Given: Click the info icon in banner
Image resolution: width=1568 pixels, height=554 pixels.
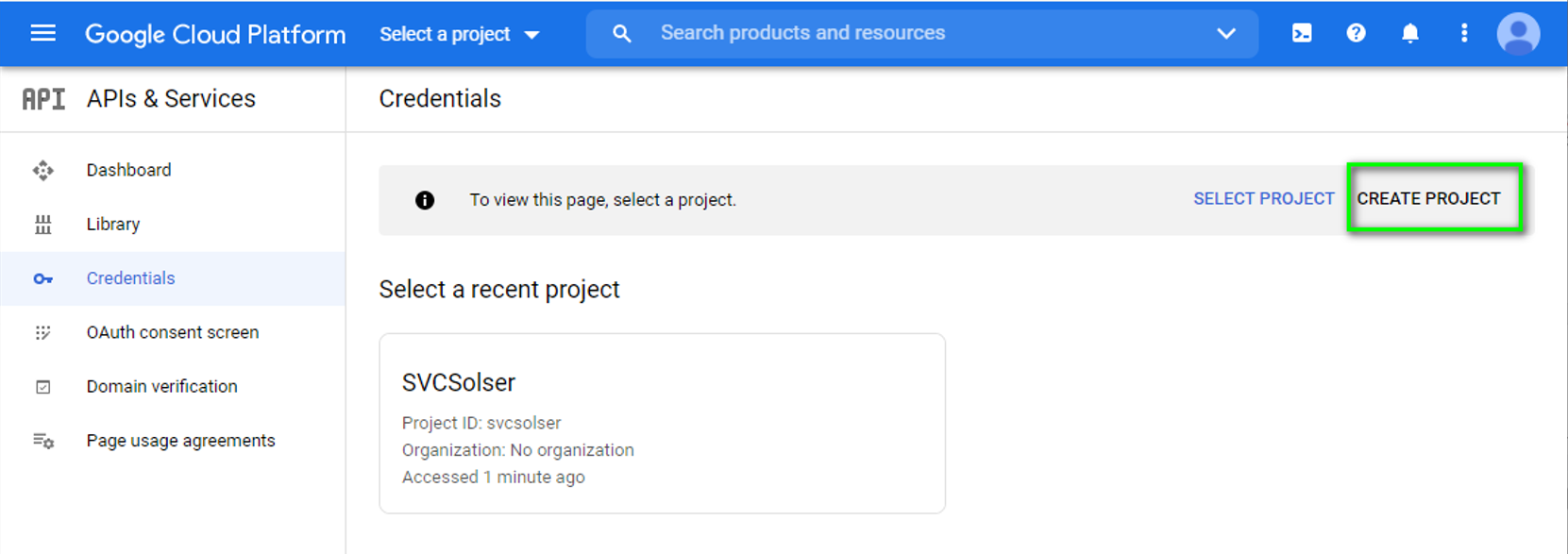Looking at the screenshot, I should point(425,200).
